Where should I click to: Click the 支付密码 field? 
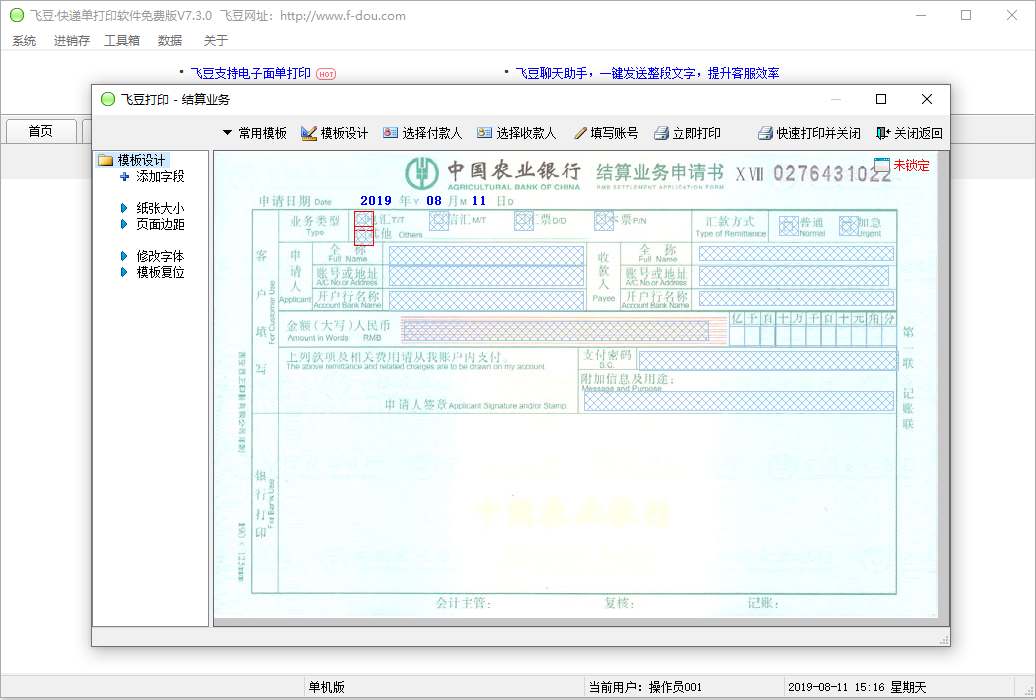[x=768, y=361]
